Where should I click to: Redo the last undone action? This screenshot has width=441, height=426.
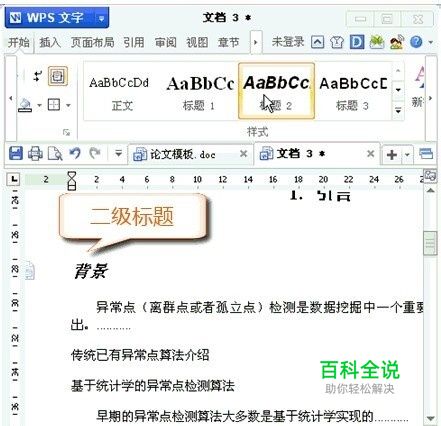pos(95,154)
